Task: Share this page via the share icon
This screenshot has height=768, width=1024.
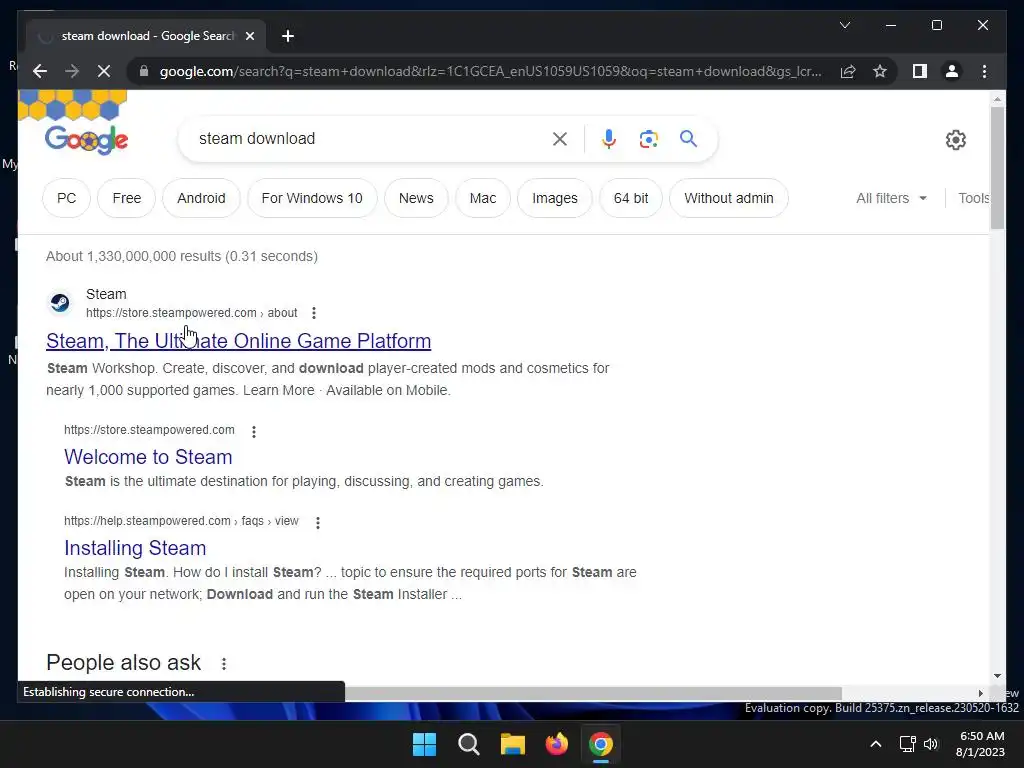Action: (x=848, y=71)
